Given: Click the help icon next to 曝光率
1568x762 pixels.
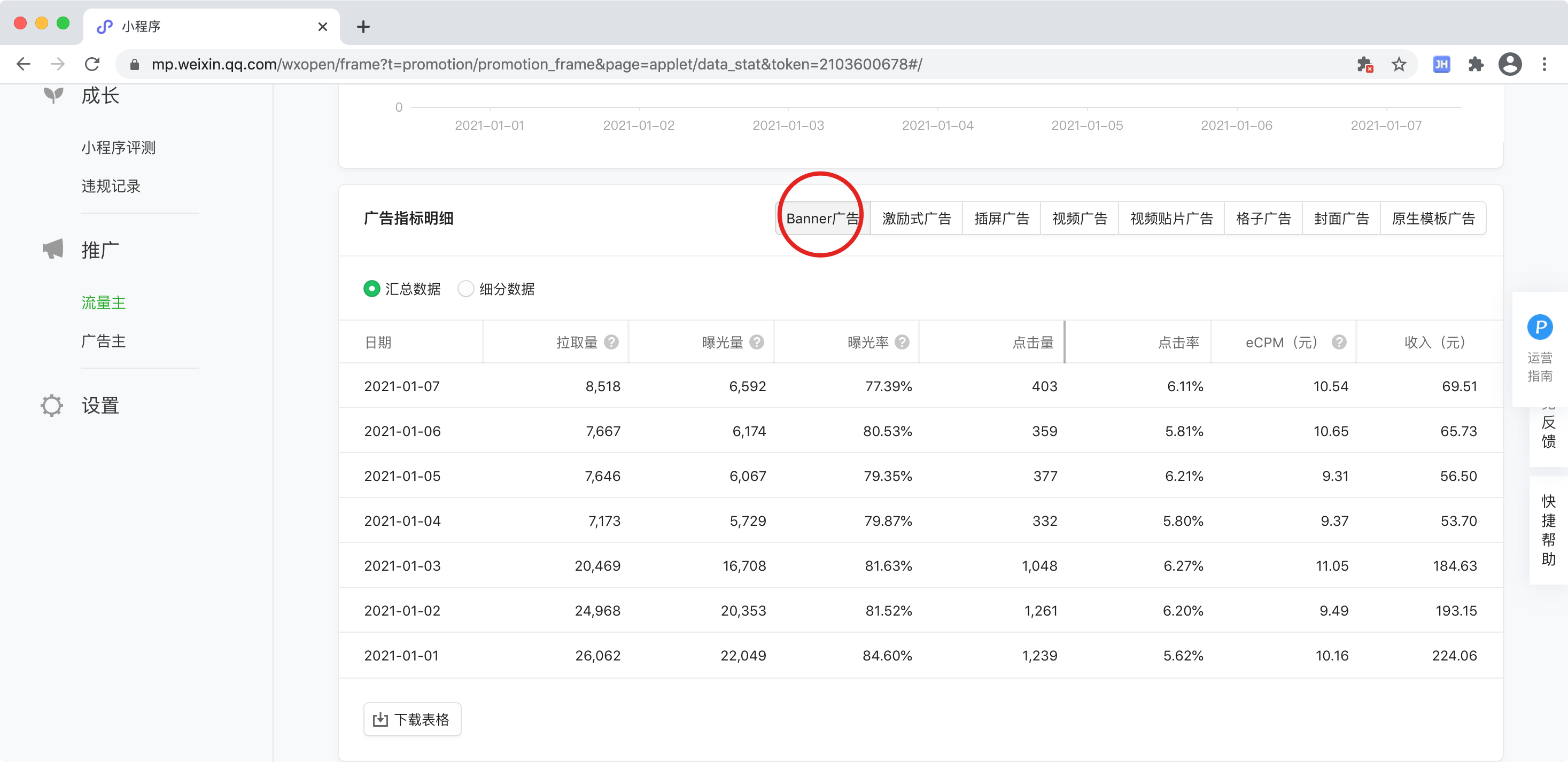Looking at the screenshot, I should coord(902,342).
